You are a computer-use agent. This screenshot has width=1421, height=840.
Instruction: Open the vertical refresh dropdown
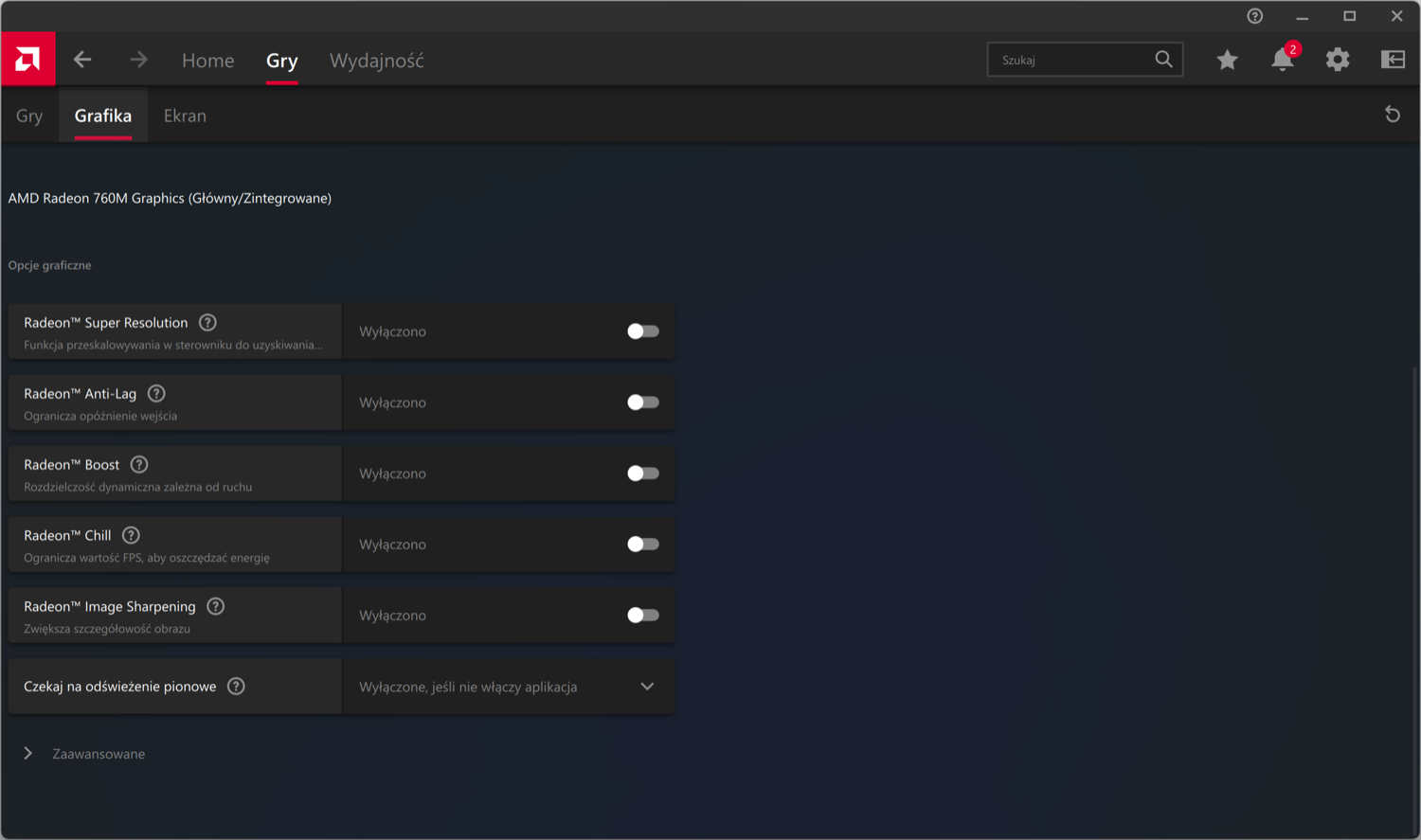[509, 687]
